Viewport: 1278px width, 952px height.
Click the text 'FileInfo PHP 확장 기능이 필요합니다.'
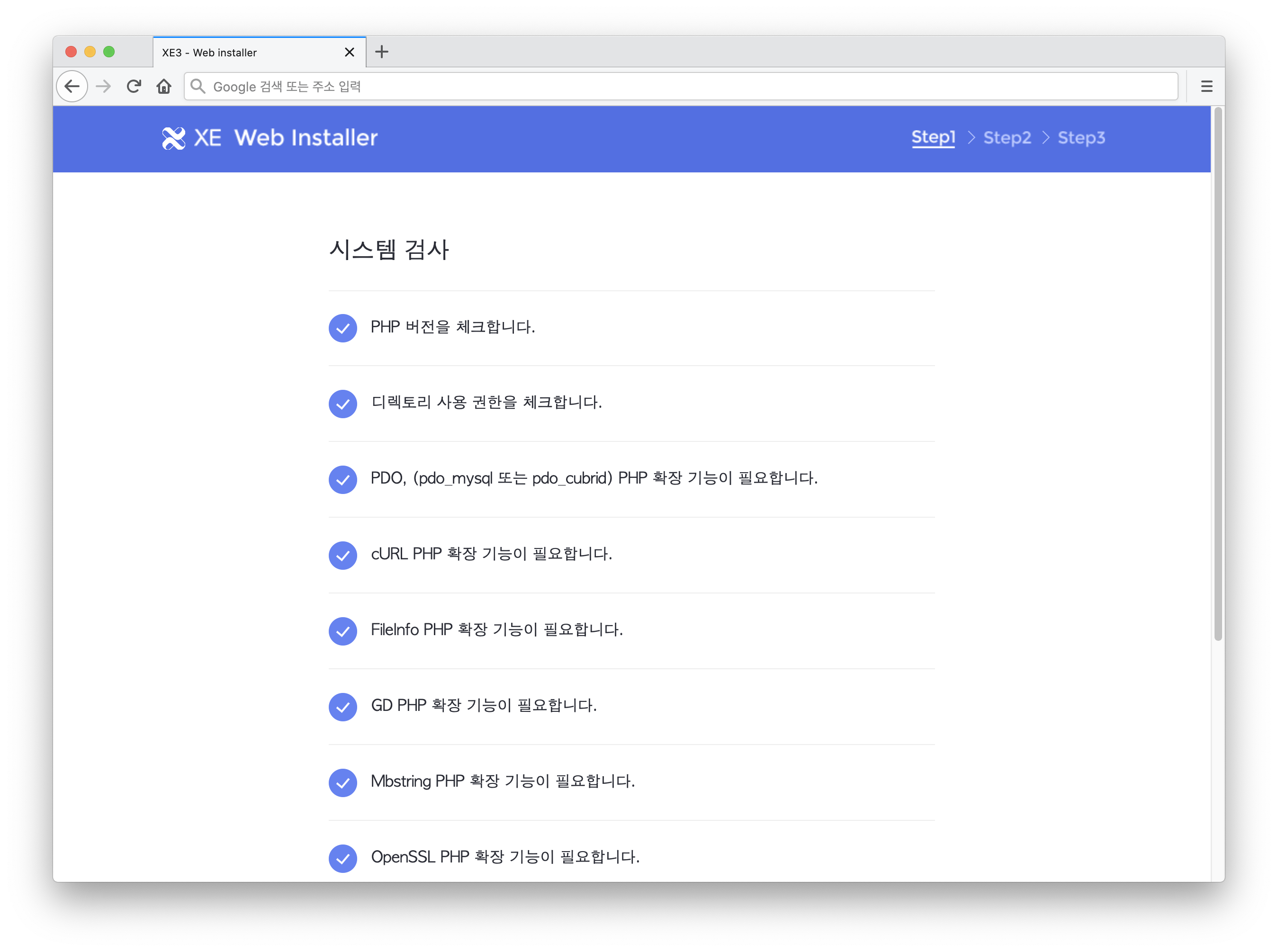(497, 630)
